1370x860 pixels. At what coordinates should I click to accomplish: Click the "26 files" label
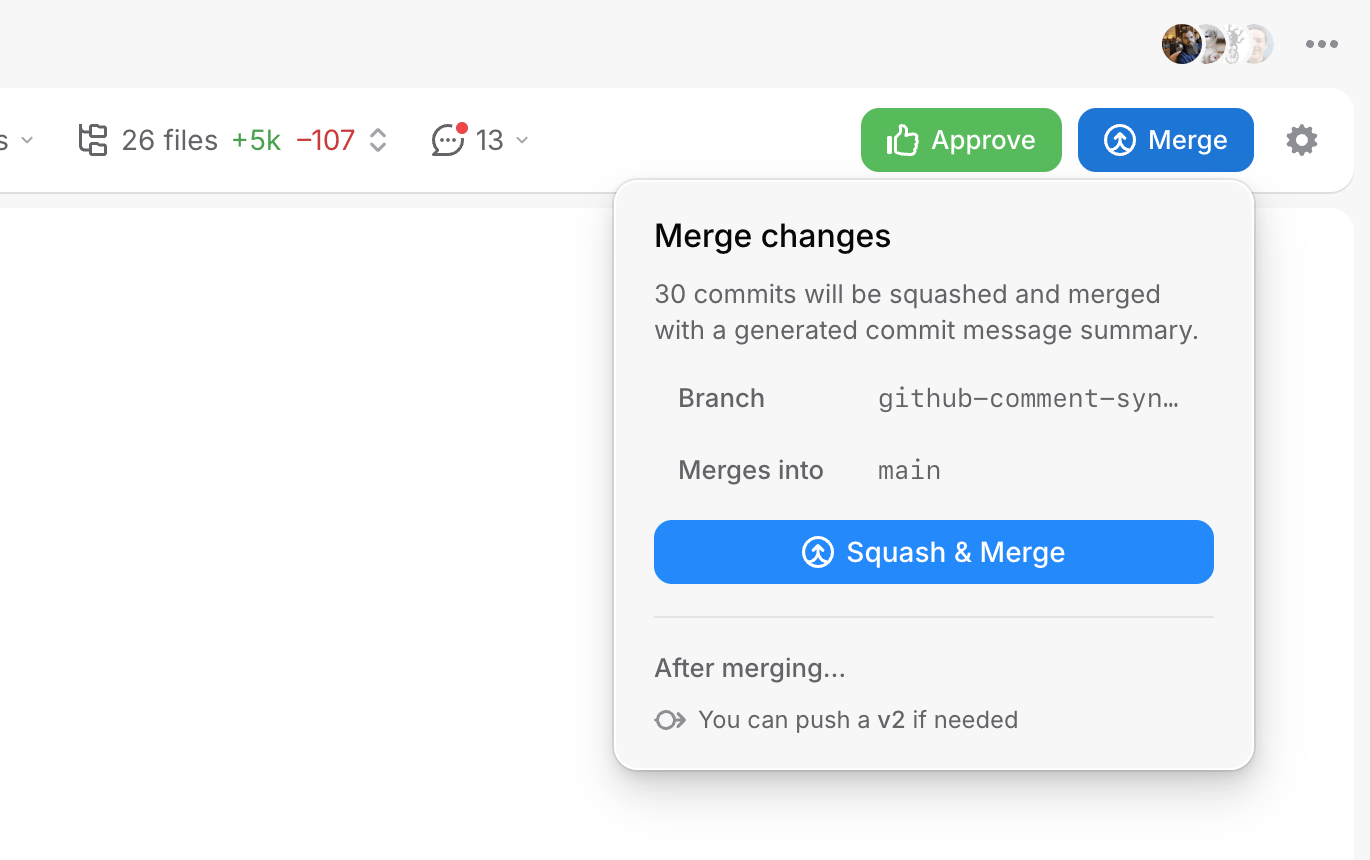(x=169, y=140)
